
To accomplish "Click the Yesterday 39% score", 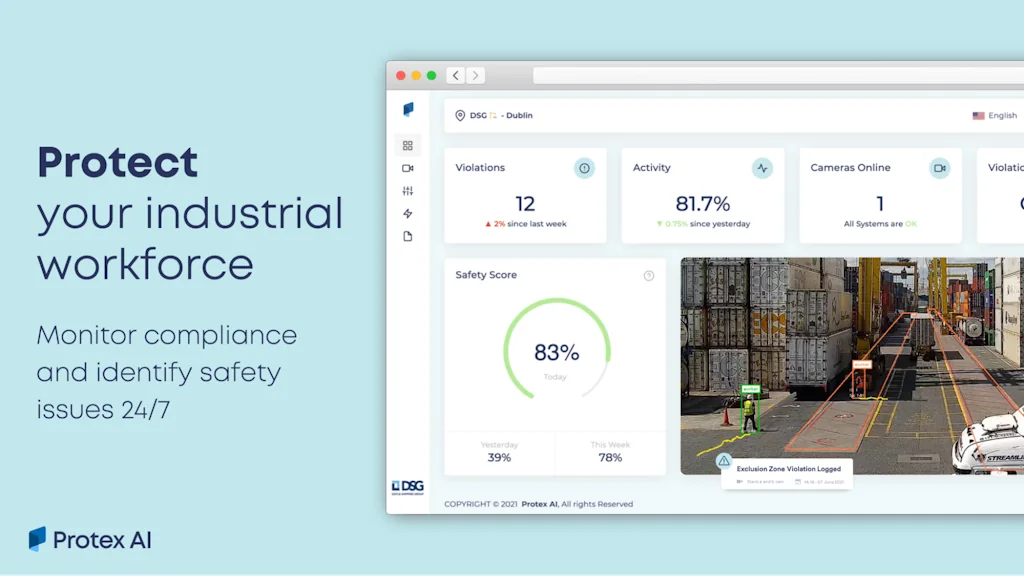I will [499, 452].
